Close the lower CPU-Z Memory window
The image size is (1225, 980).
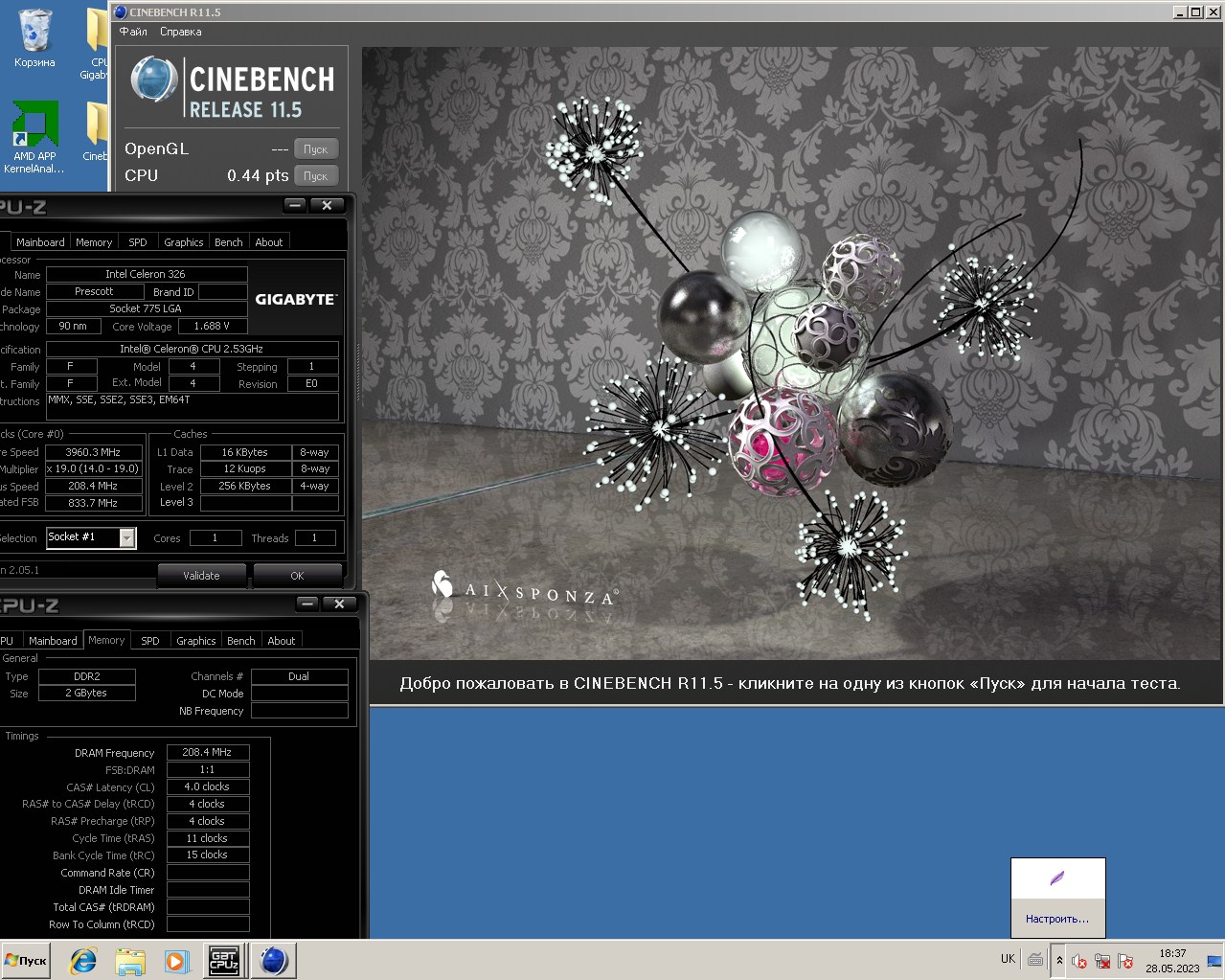tap(339, 604)
